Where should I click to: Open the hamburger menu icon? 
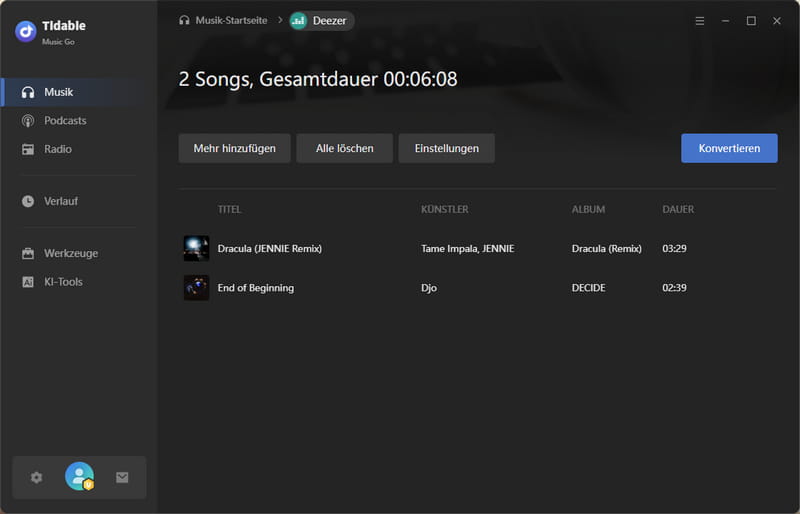click(700, 21)
